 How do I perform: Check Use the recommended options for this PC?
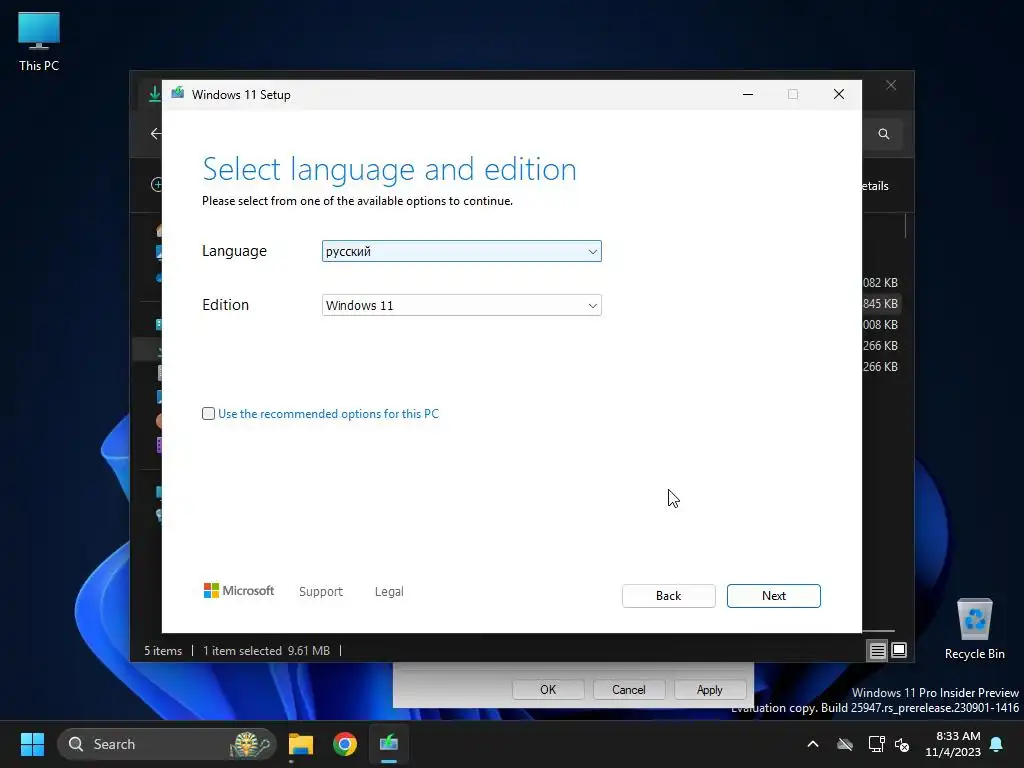pyautogui.click(x=208, y=413)
